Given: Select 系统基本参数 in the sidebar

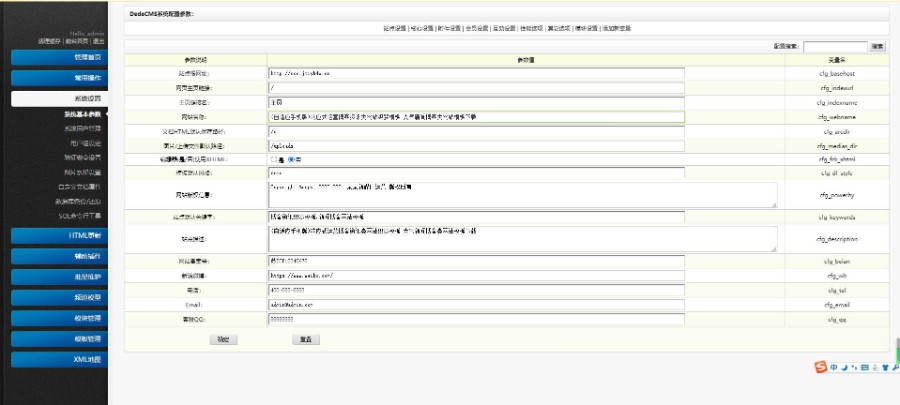Looking at the screenshot, I should tap(82, 114).
